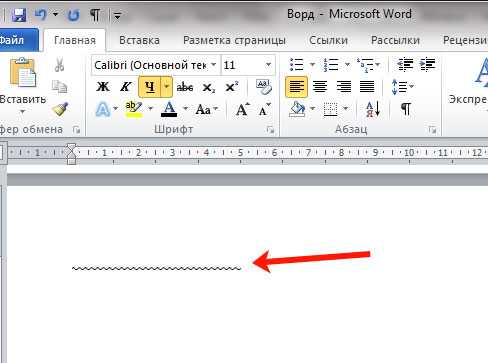Click the strikethrough abc formatting icon
Viewport: 488px width, 363px height.
pyautogui.click(x=185, y=87)
